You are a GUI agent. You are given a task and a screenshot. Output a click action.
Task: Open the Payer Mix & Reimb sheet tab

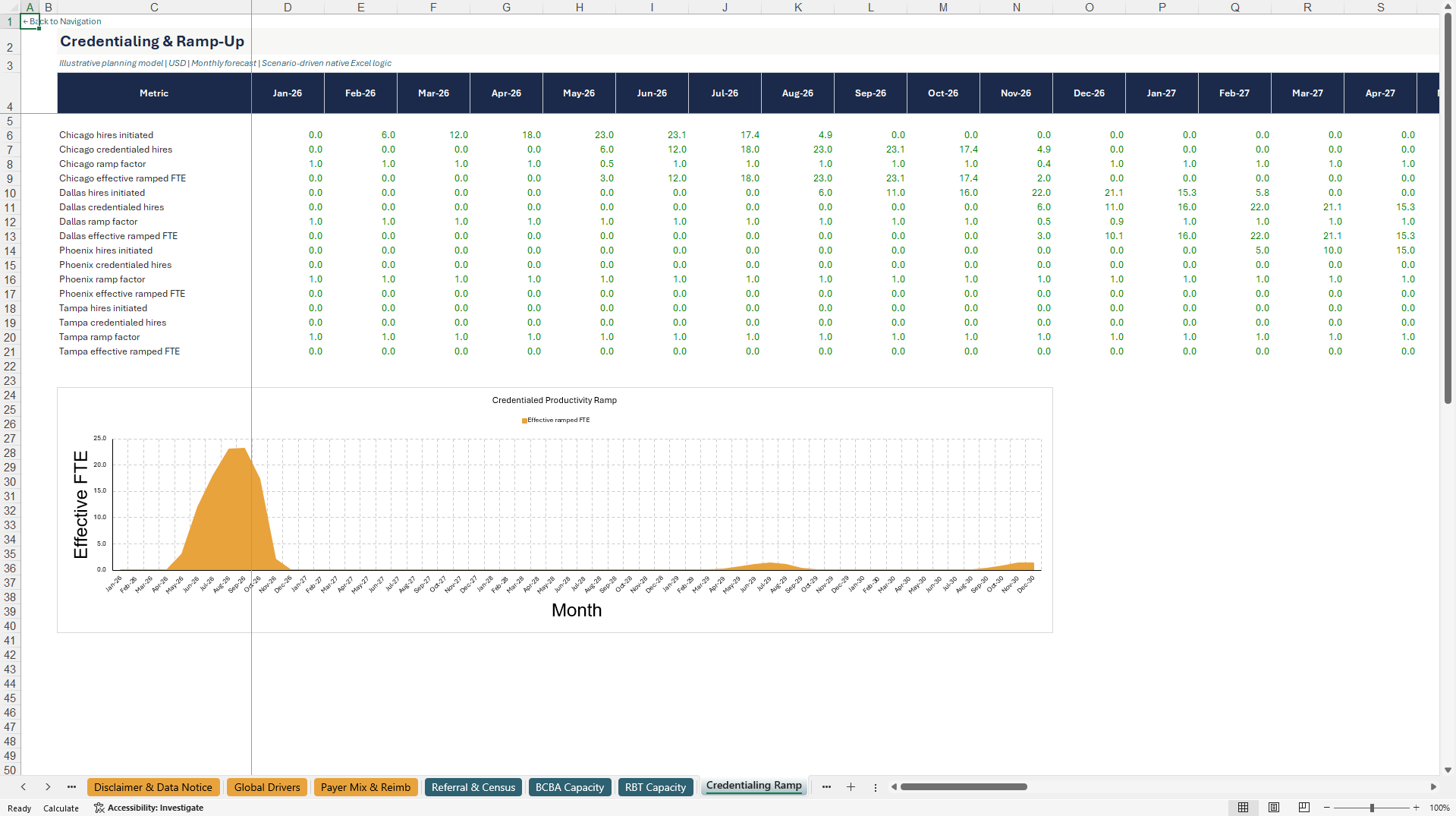point(366,787)
